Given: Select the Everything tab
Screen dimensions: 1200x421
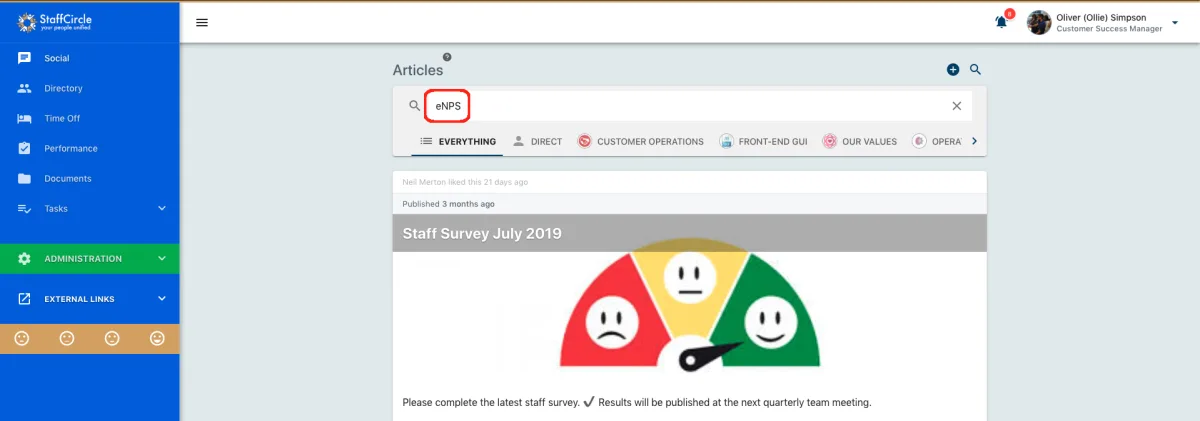Looking at the screenshot, I should point(458,141).
